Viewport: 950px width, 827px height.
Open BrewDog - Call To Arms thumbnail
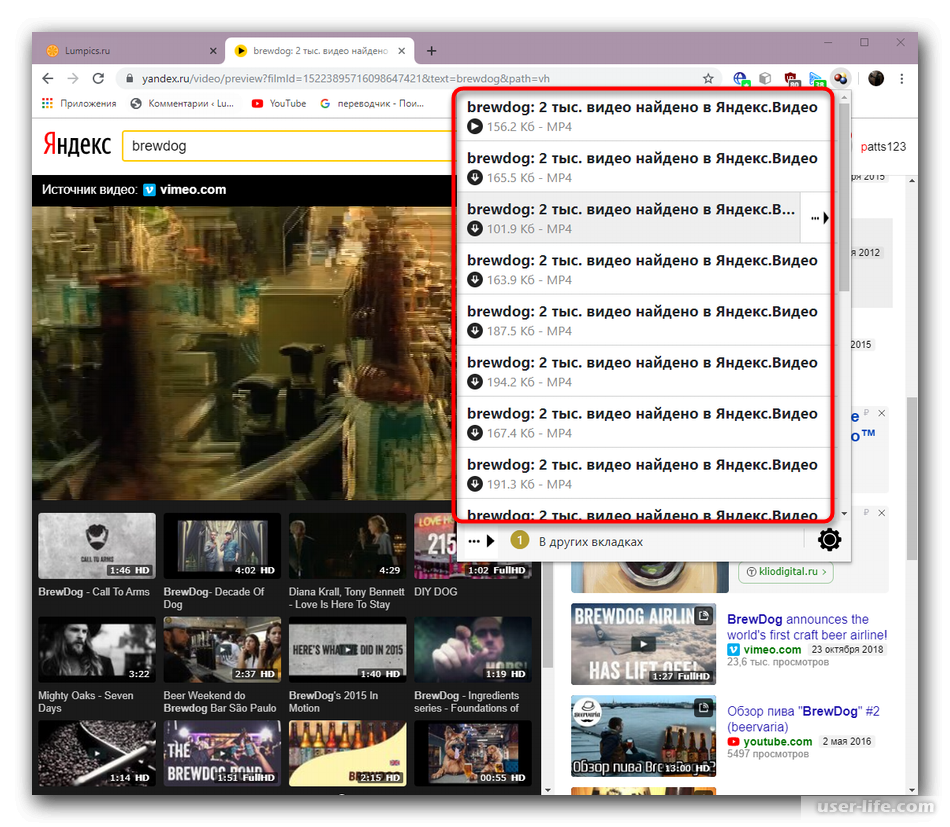97,546
